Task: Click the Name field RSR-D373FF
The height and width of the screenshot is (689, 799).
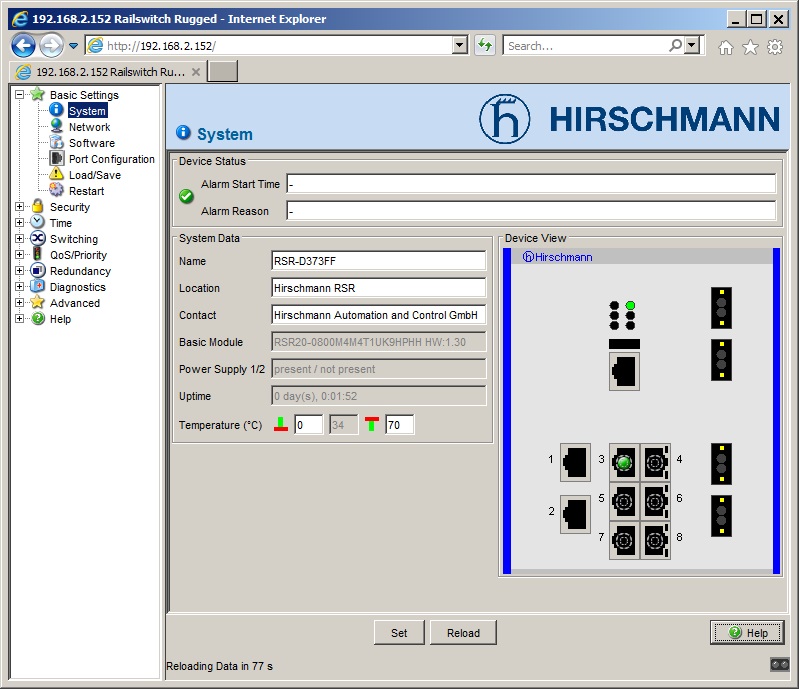Action: [379, 261]
